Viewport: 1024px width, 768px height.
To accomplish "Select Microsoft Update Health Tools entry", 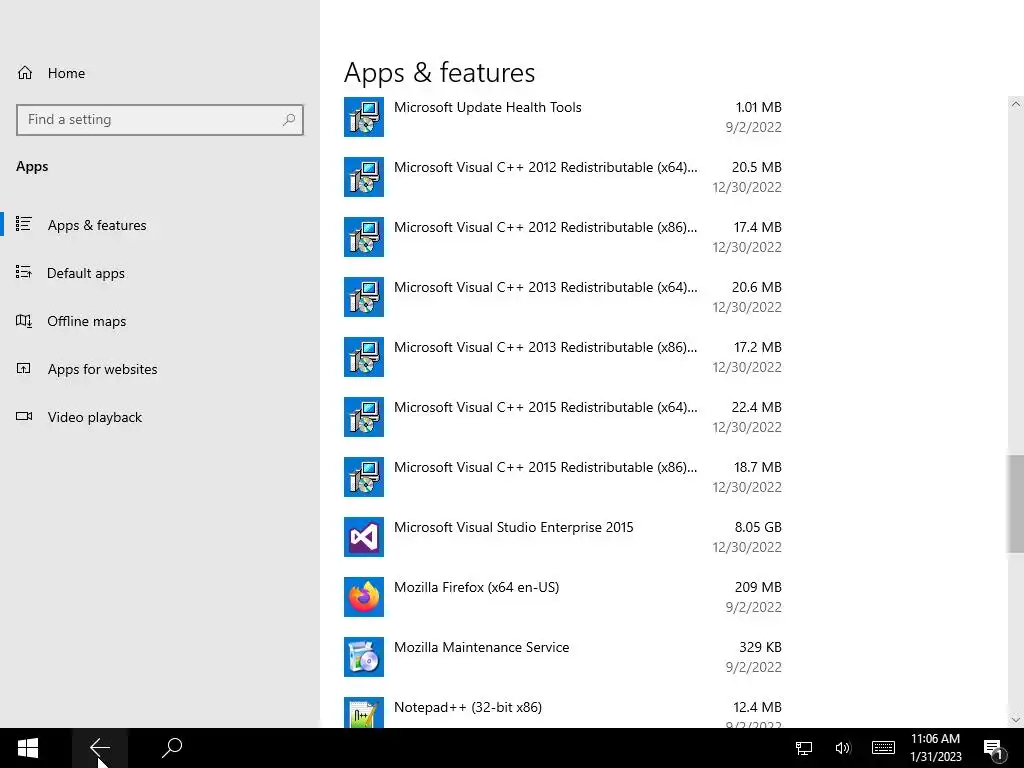I will click(563, 117).
